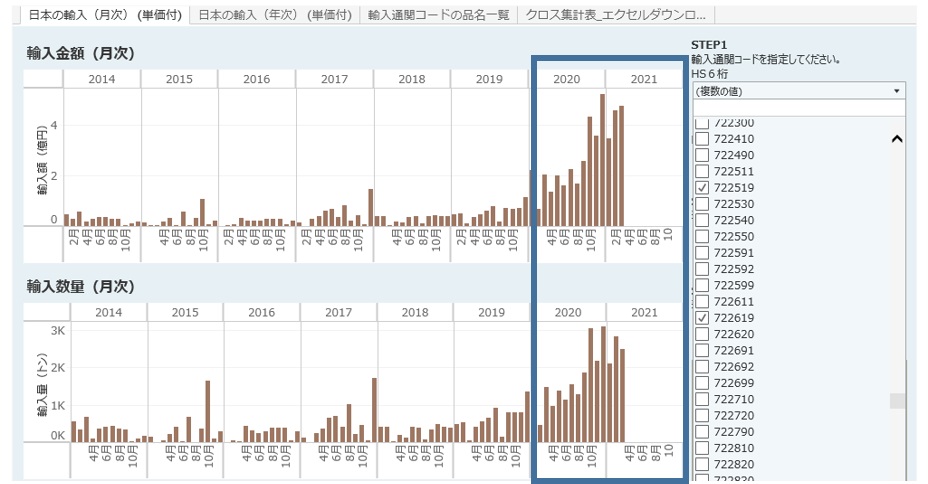The height and width of the screenshot is (484, 928).
Task: Check the 722611 checkbox
Action: (x=702, y=302)
